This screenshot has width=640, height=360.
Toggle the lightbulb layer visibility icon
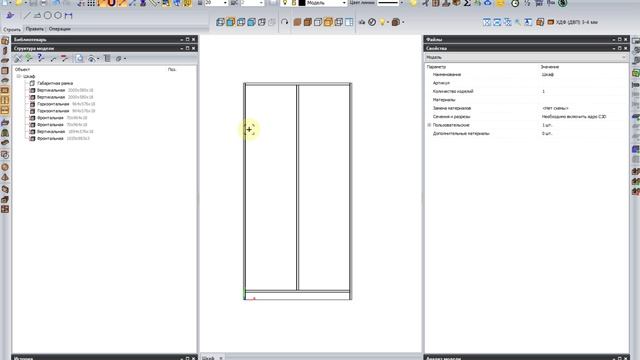point(285,3)
